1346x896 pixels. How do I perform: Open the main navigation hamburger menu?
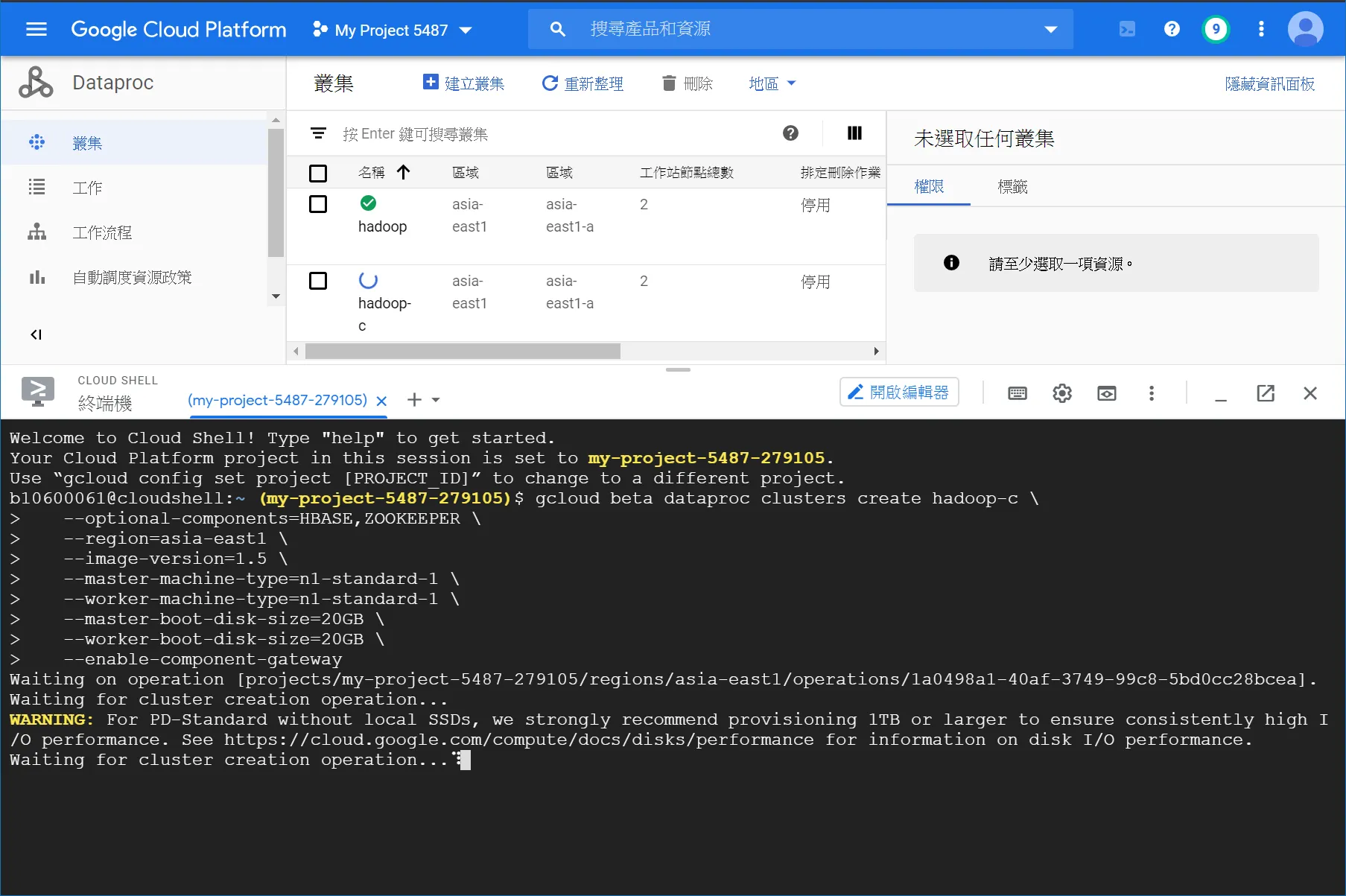[36, 29]
